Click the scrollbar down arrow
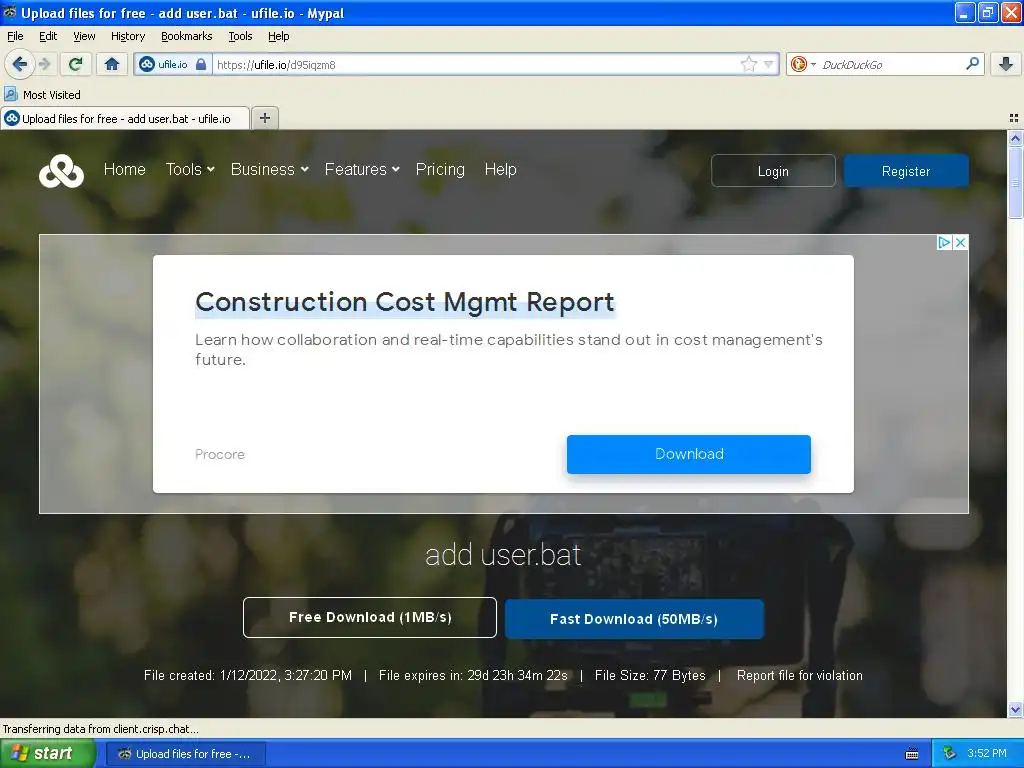Viewport: 1024px width, 768px height. click(1015, 709)
